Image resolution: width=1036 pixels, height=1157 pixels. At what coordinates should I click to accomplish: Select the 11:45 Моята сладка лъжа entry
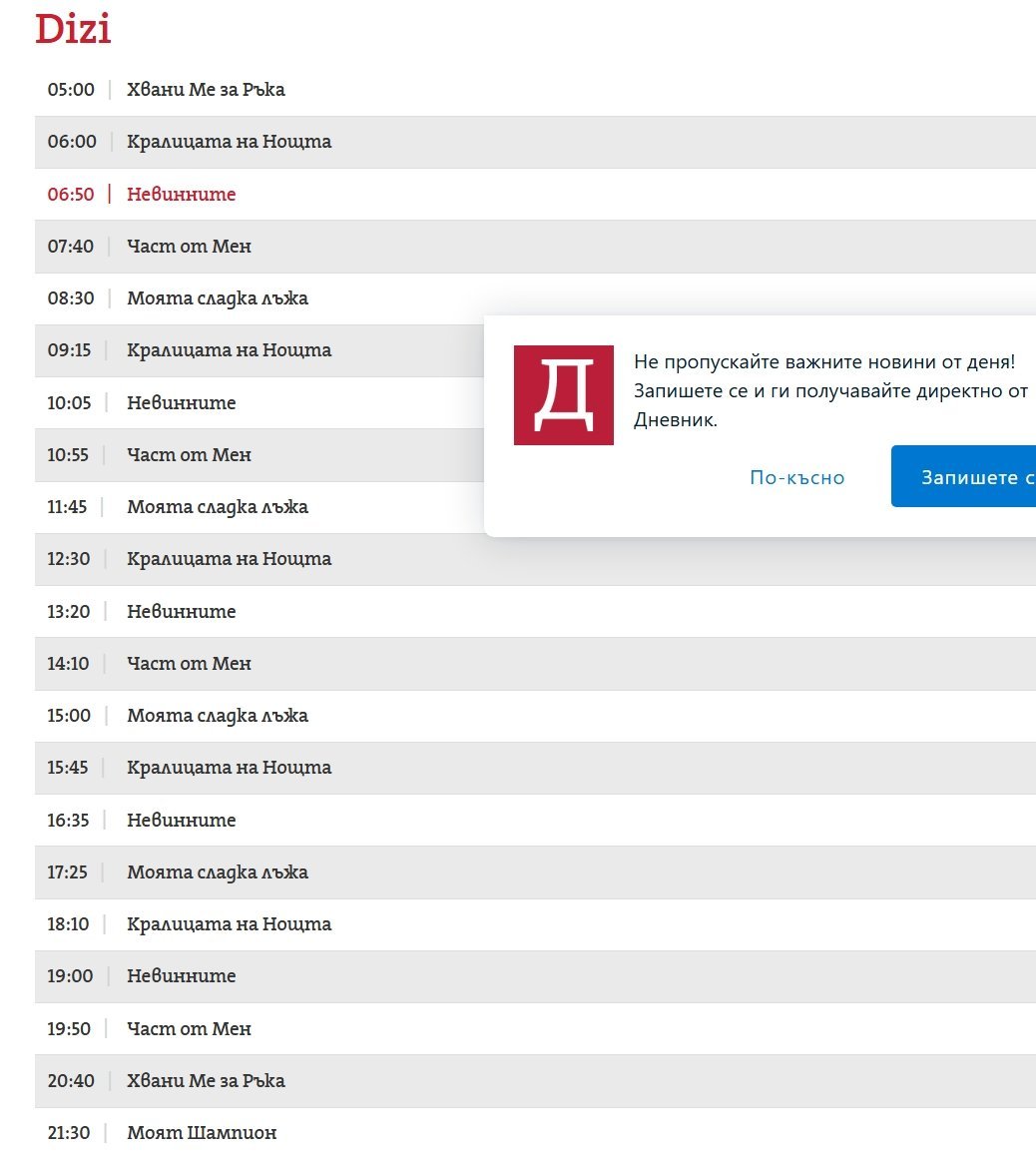tap(217, 507)
